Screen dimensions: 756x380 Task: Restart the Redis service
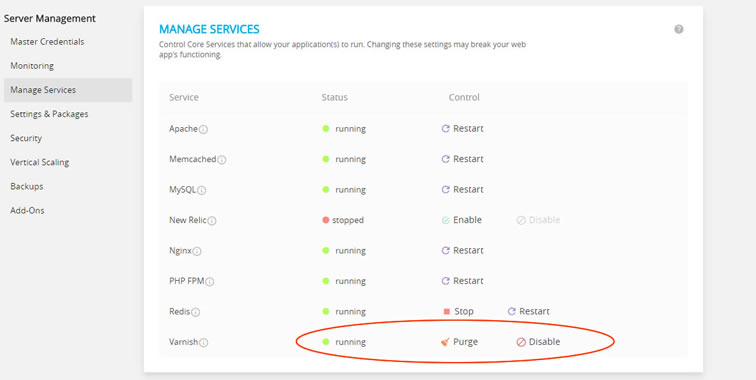pos(528,312)
